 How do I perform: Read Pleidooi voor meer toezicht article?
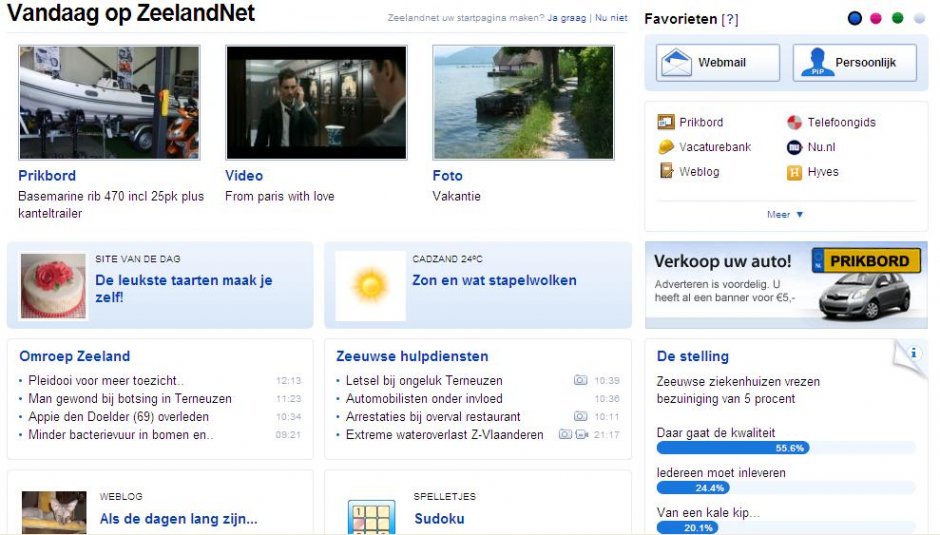(x=106, y=380)
